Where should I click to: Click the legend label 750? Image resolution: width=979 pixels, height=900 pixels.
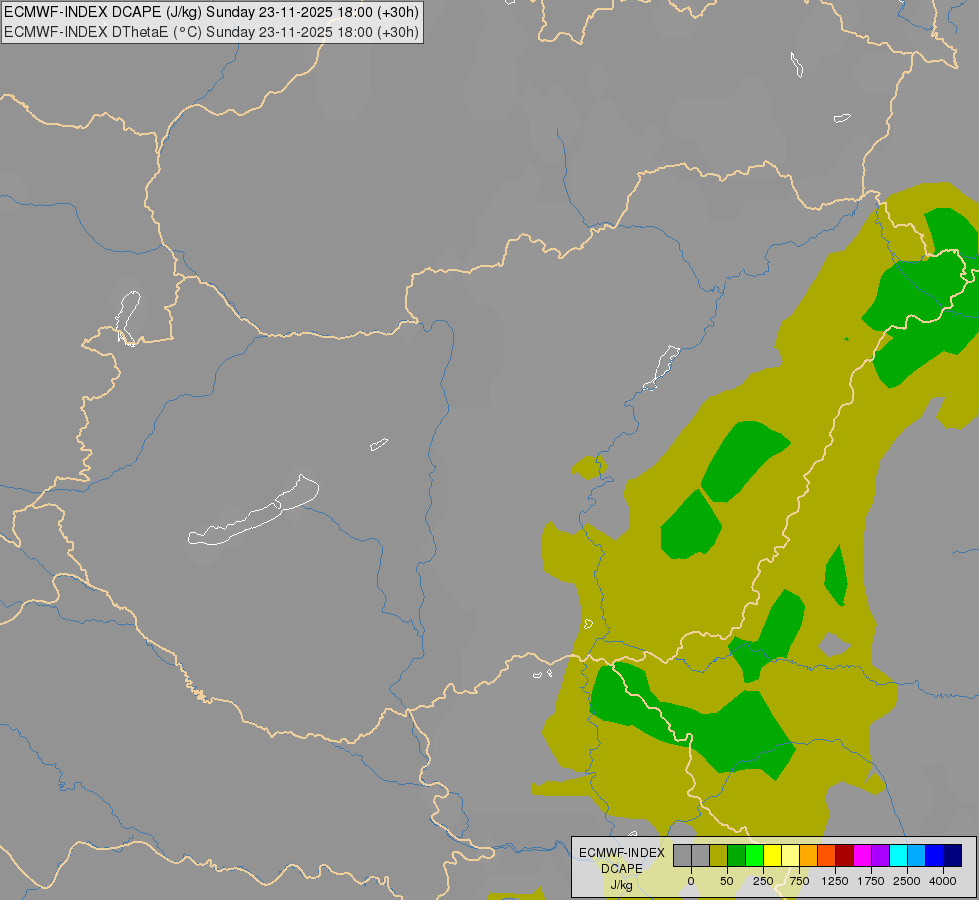click(x=799, y=881)
